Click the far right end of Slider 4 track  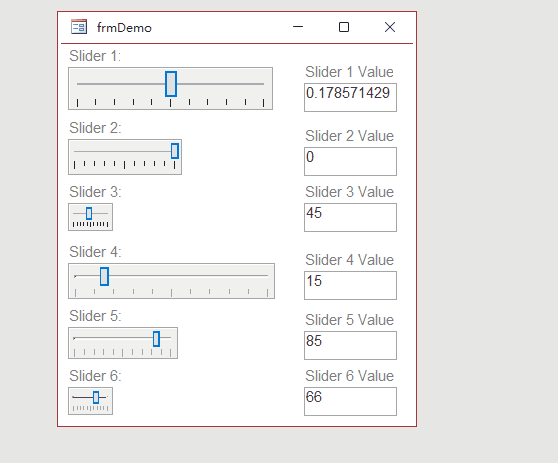pos(266,275)
